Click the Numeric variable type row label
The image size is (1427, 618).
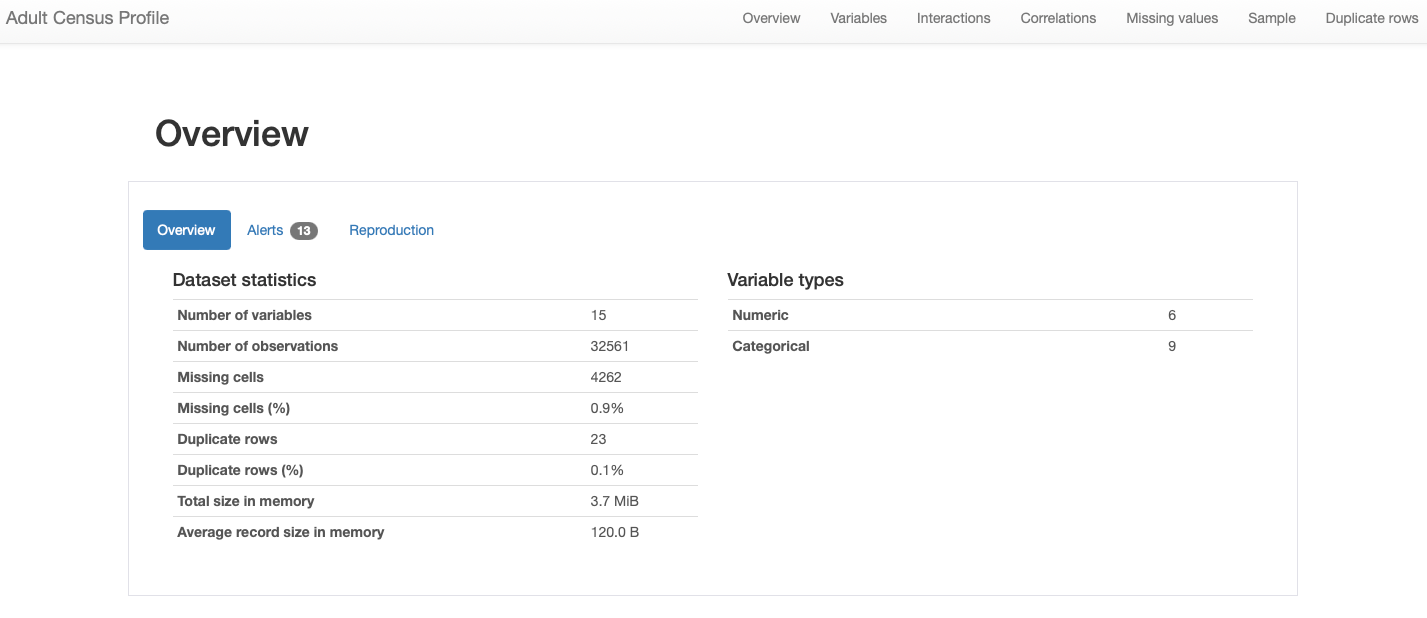[760, 315]
